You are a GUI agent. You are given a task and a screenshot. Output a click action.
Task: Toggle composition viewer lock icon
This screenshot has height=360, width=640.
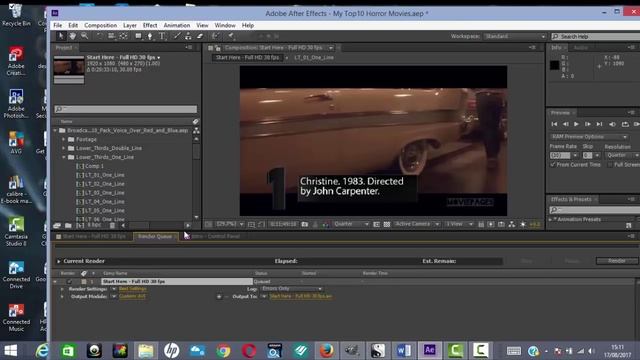[x=218, y=48]
